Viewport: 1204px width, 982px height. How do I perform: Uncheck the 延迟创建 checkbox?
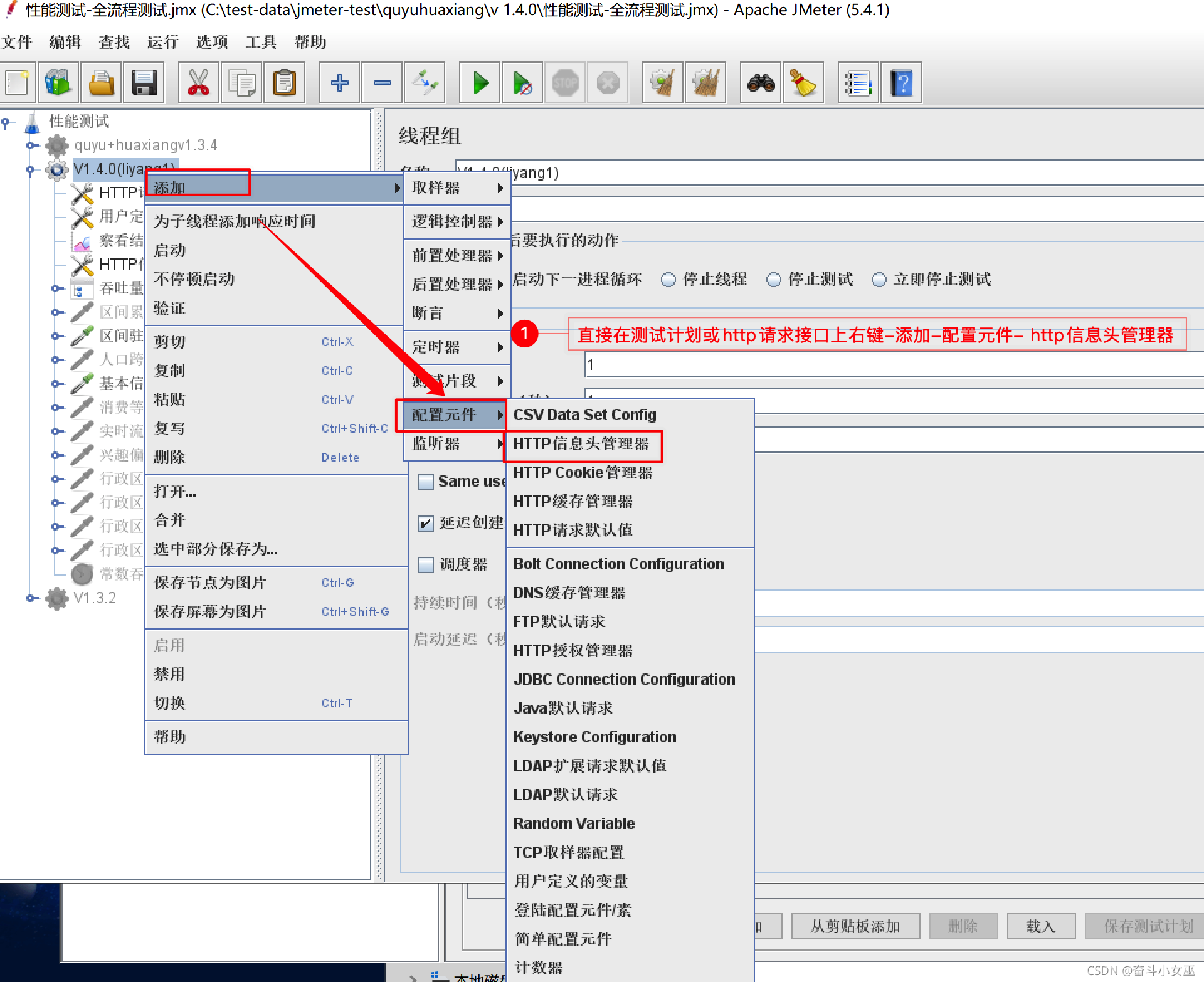pyautogui.click(x=426, y=524)
